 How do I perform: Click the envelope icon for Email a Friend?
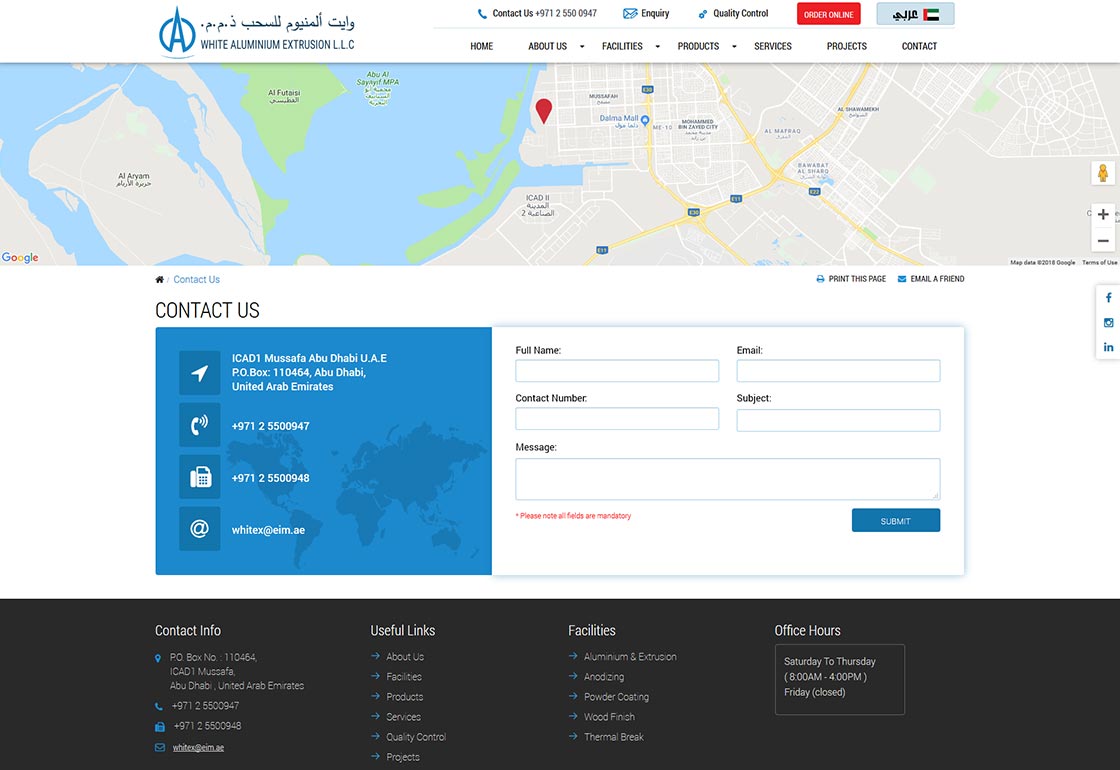tap(901, 279)
